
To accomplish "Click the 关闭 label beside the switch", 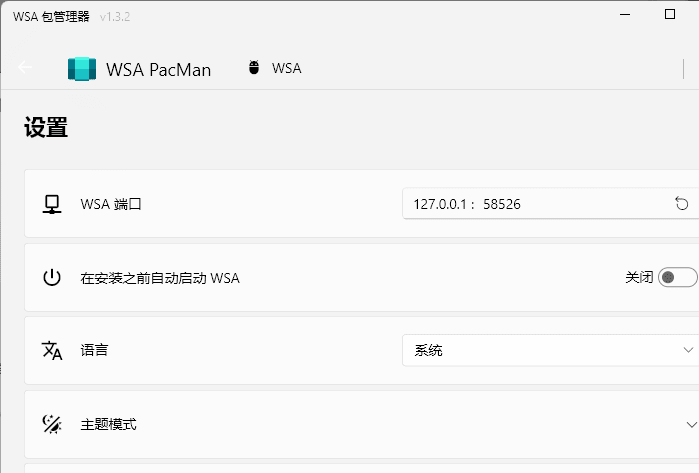I will pyautogui.click(x=639, y=277).
